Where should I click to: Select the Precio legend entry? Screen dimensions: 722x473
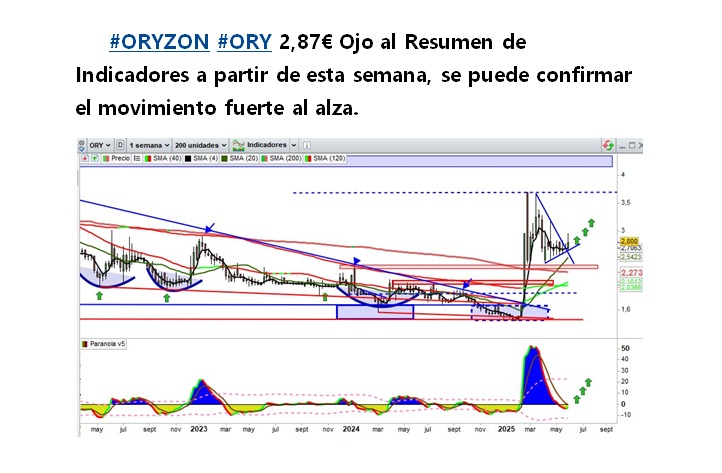(x=116, y=158)
